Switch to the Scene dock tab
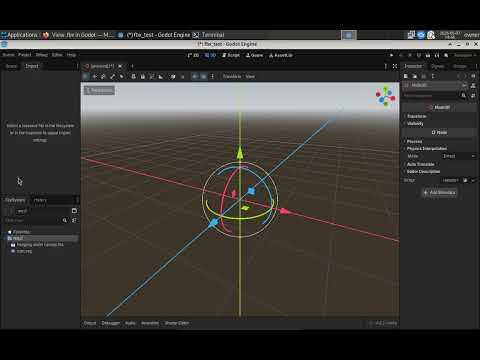 (11, 66)
